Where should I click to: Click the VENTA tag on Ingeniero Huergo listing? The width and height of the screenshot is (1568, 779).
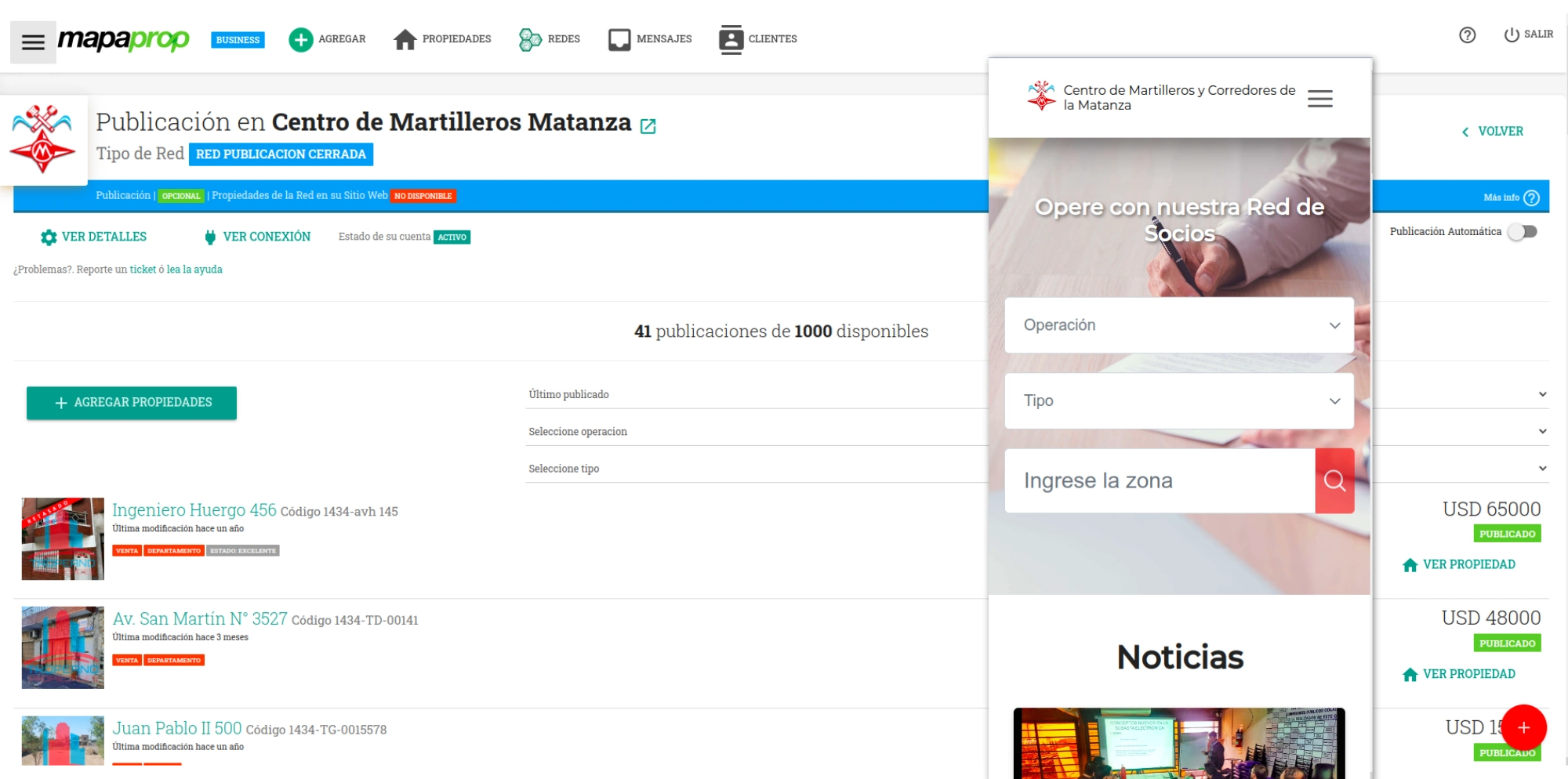pyautogui.click(x=126, y=551)
